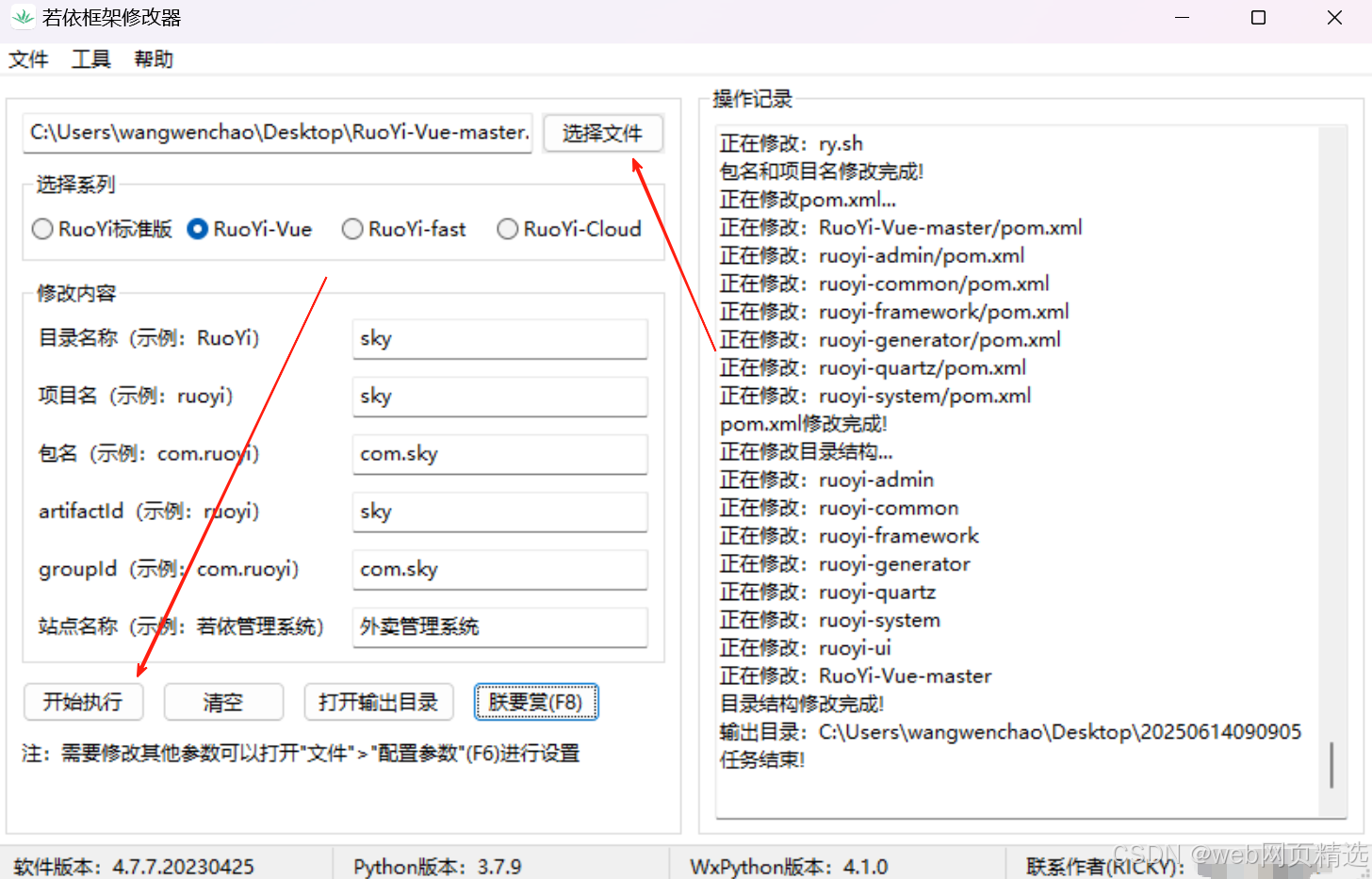Screen dimensions: 1372x879
Task: Click log line 正在修改: ruoyi-ui
Action: (x=806, y=648)
